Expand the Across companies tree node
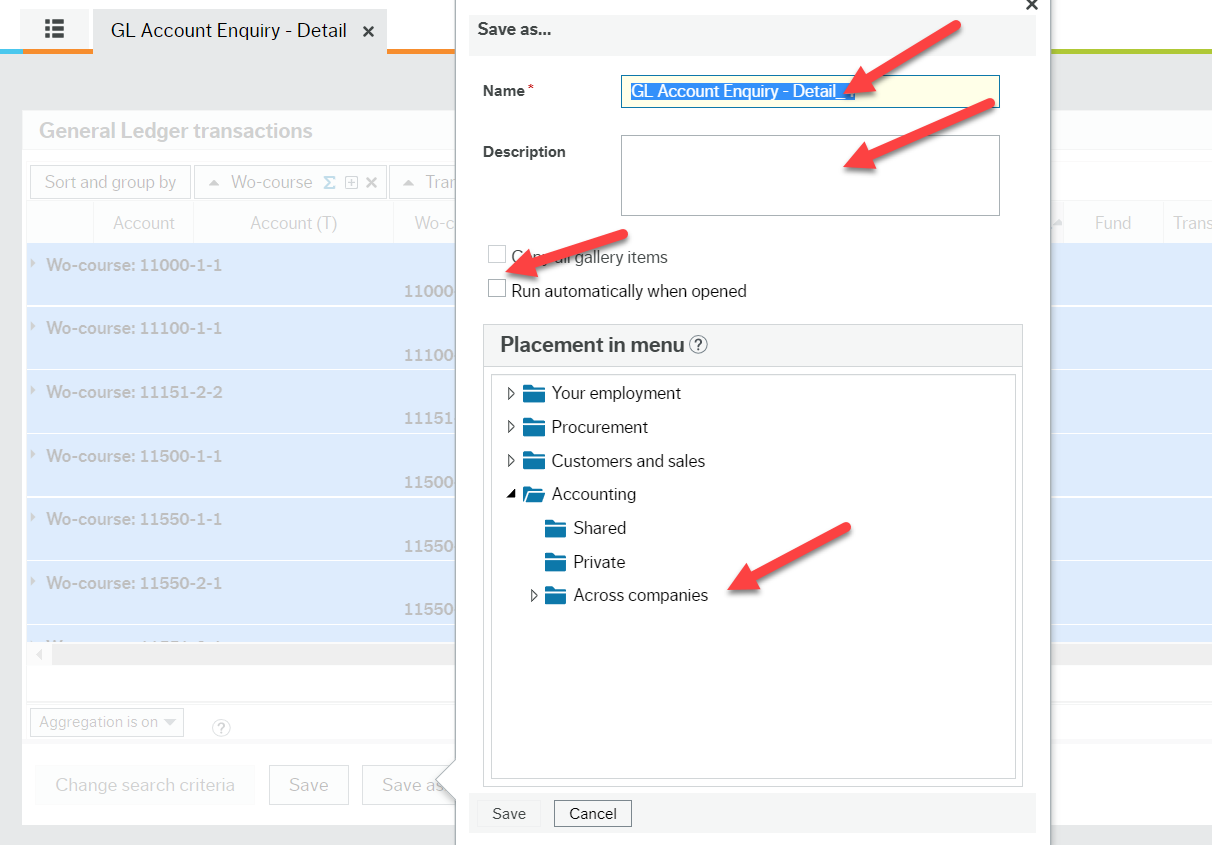This screenshot has height=845, width=1212. point(534,595)
